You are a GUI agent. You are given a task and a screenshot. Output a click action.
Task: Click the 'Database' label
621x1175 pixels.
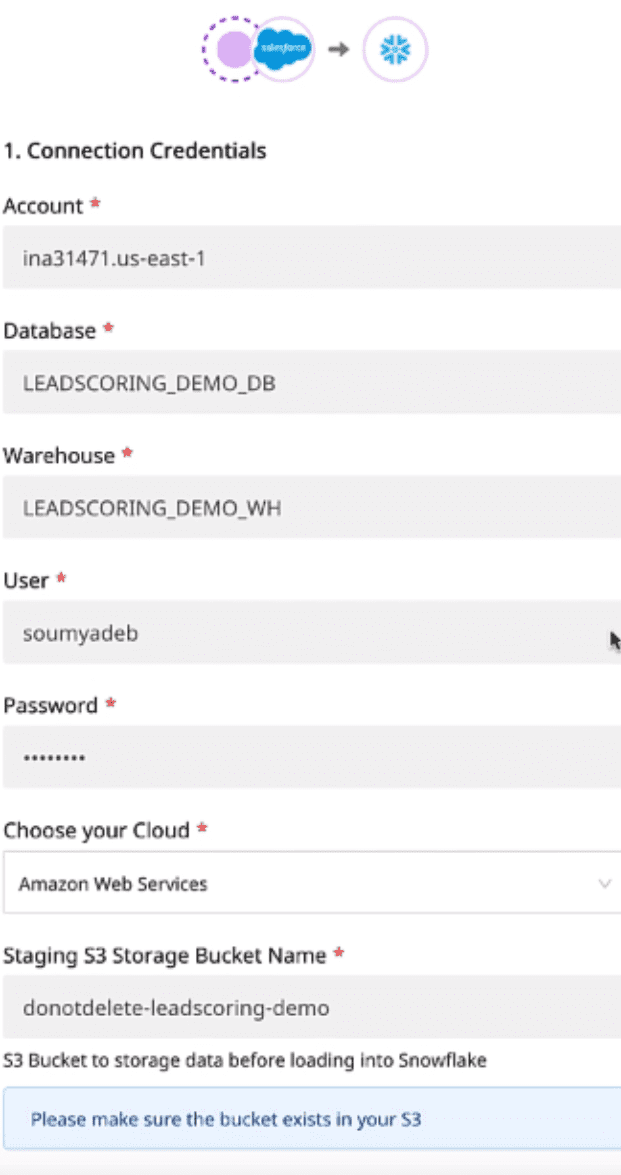pyautogui.click(x=49, y=330)
